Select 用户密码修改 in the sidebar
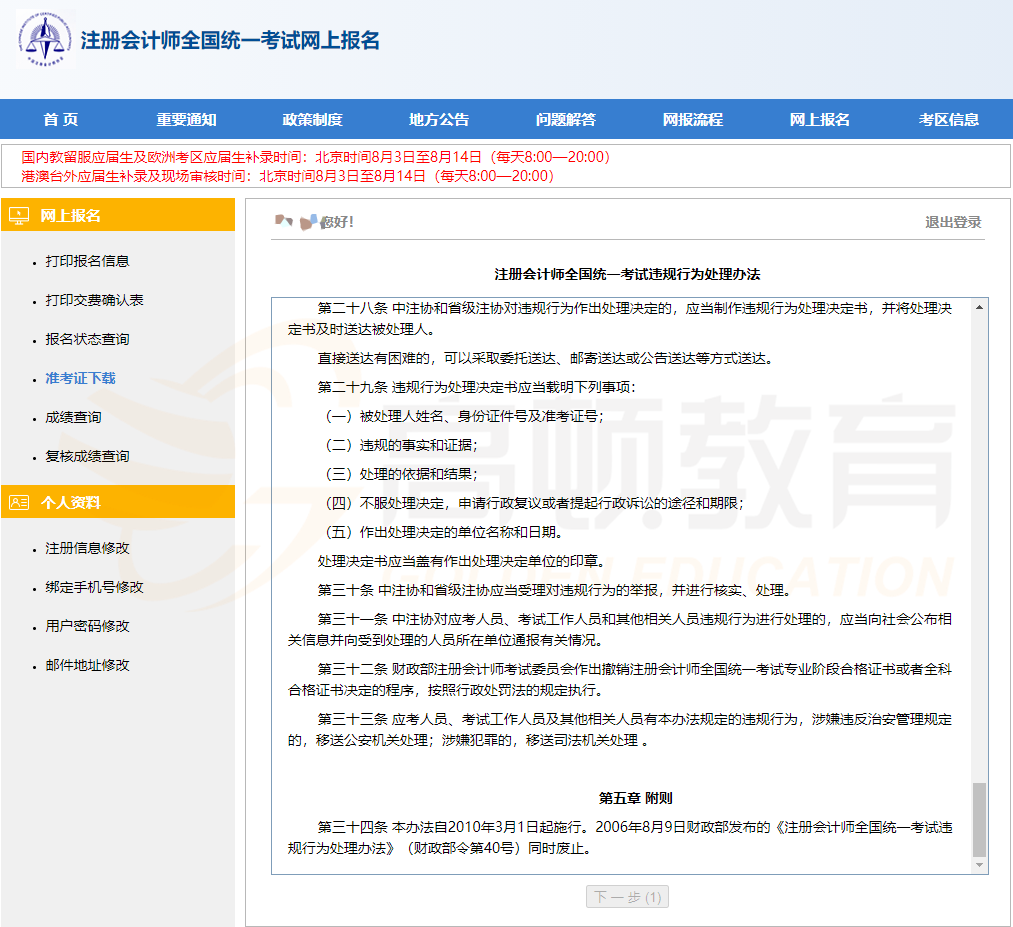This screenshot has height=927, width=1013. tap(87, 626)
